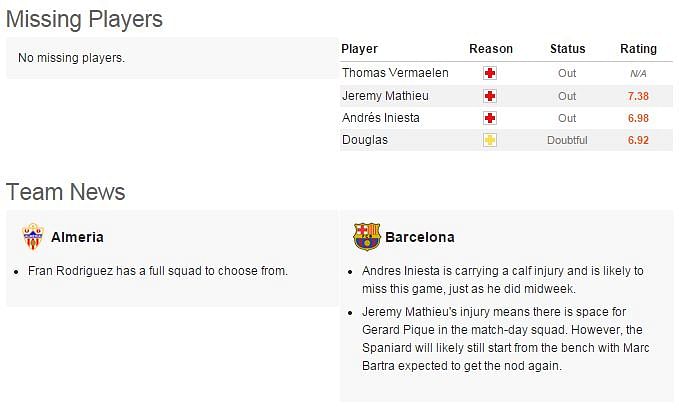Screen dimensions: 679x409
Task: Click the Barcelona club crest
Action: pyautogui.click(x=366, y=237)
